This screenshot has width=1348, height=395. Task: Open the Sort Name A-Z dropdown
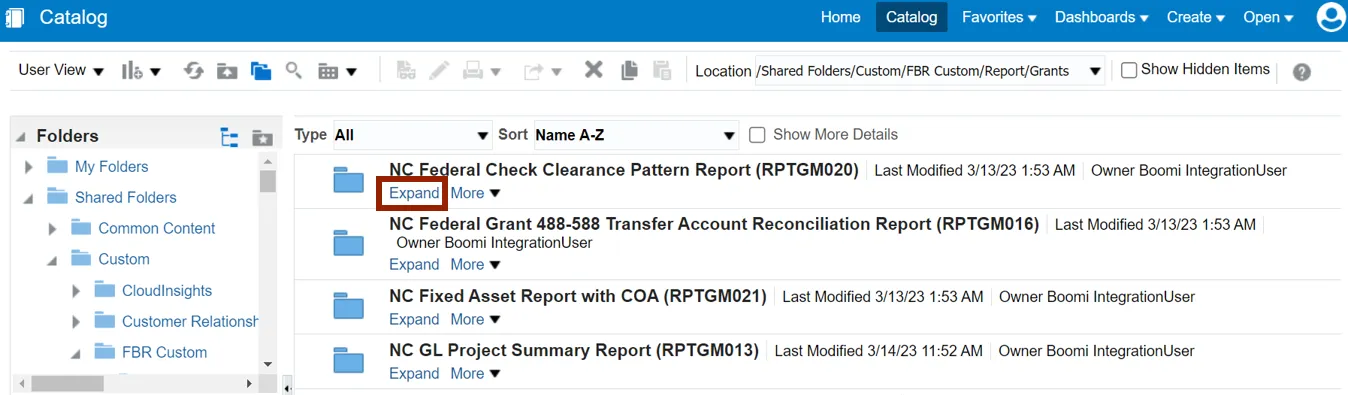[636, 135]
